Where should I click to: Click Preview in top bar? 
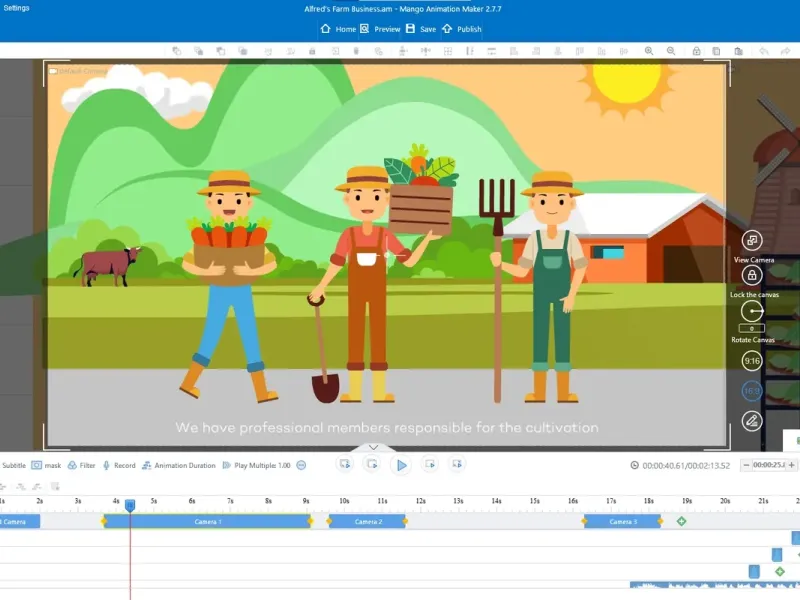tap(379, 29)
